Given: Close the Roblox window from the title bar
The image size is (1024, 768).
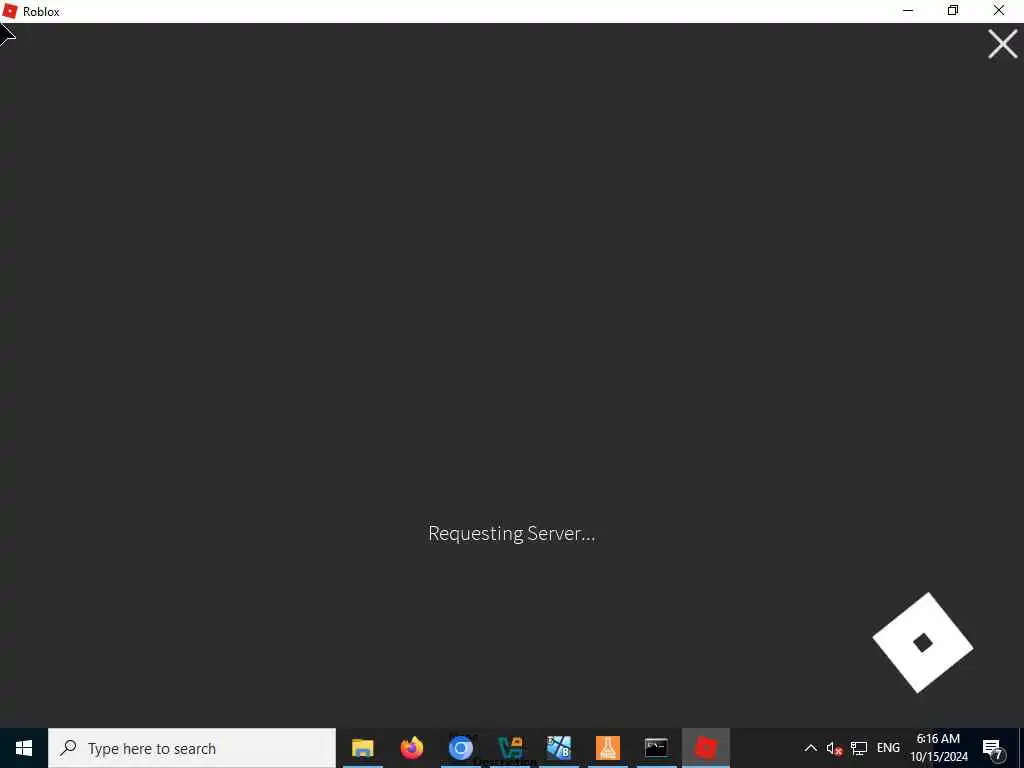Looking at the screenshot, I should point(999,10).
